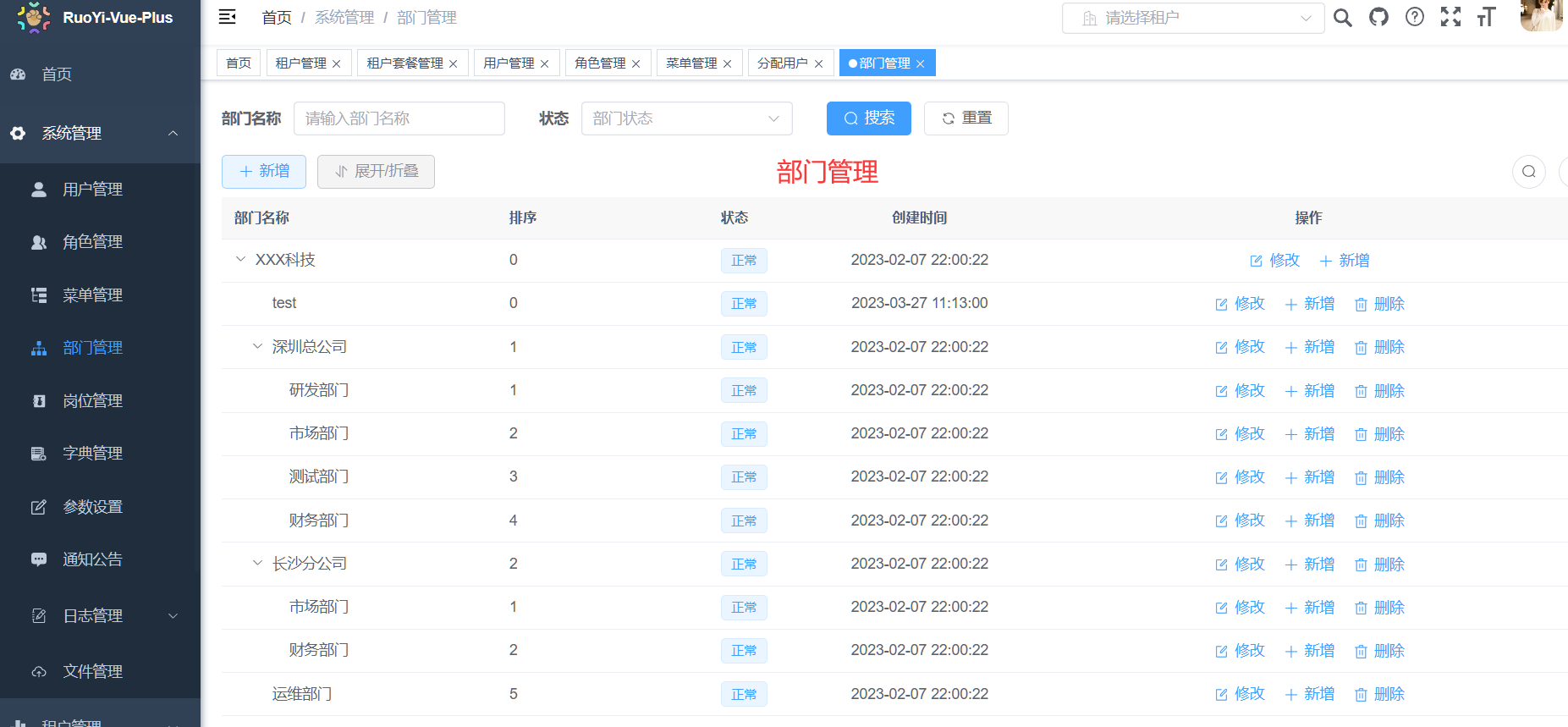Open the GitHub source link icon
The height and width of the screenshot is (727, 1568).
1379,17
